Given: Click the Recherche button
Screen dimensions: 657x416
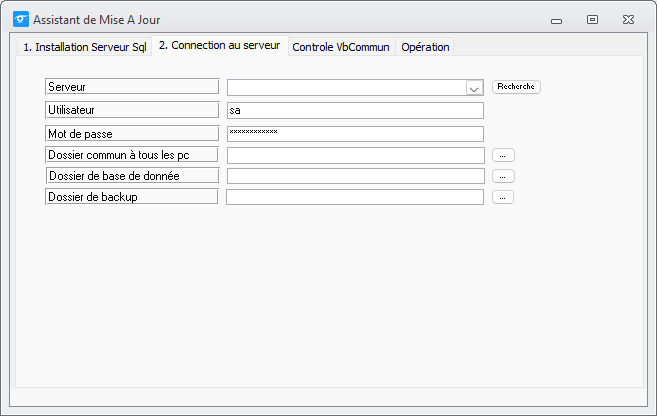Looking at the screenshot, I should (516, 86).
